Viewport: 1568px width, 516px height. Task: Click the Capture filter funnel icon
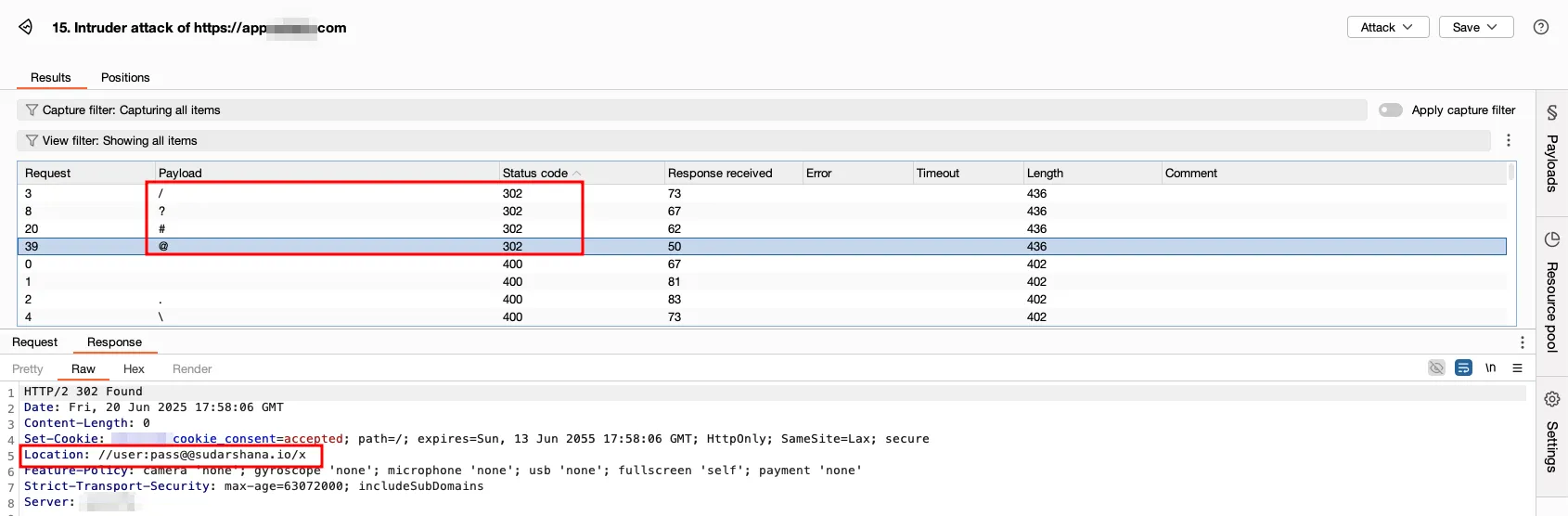point(32,110)
